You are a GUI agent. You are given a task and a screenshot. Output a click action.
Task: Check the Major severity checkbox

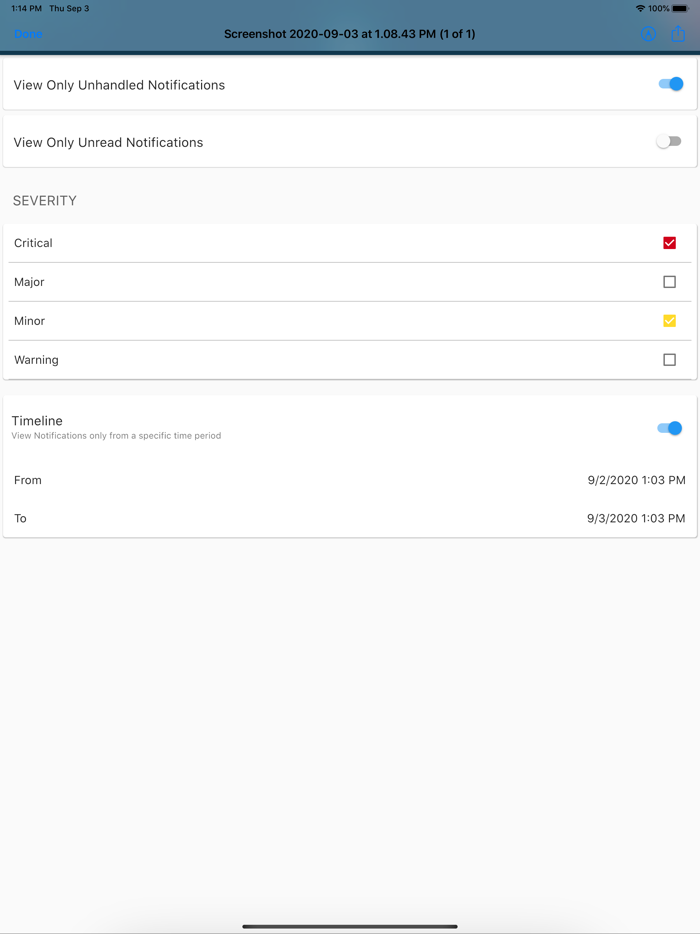pyautogui.click(x=669, y=282)
